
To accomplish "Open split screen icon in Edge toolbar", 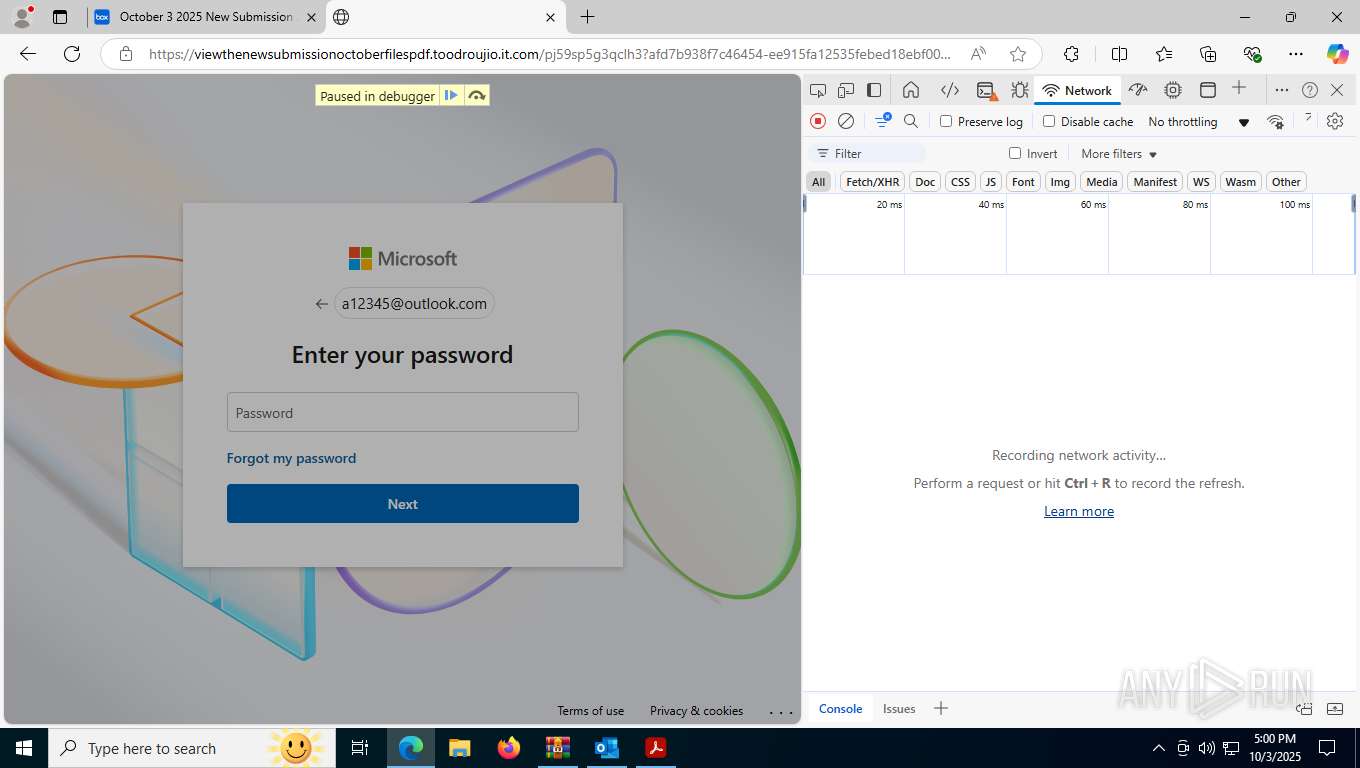I will coord(1119,54).
